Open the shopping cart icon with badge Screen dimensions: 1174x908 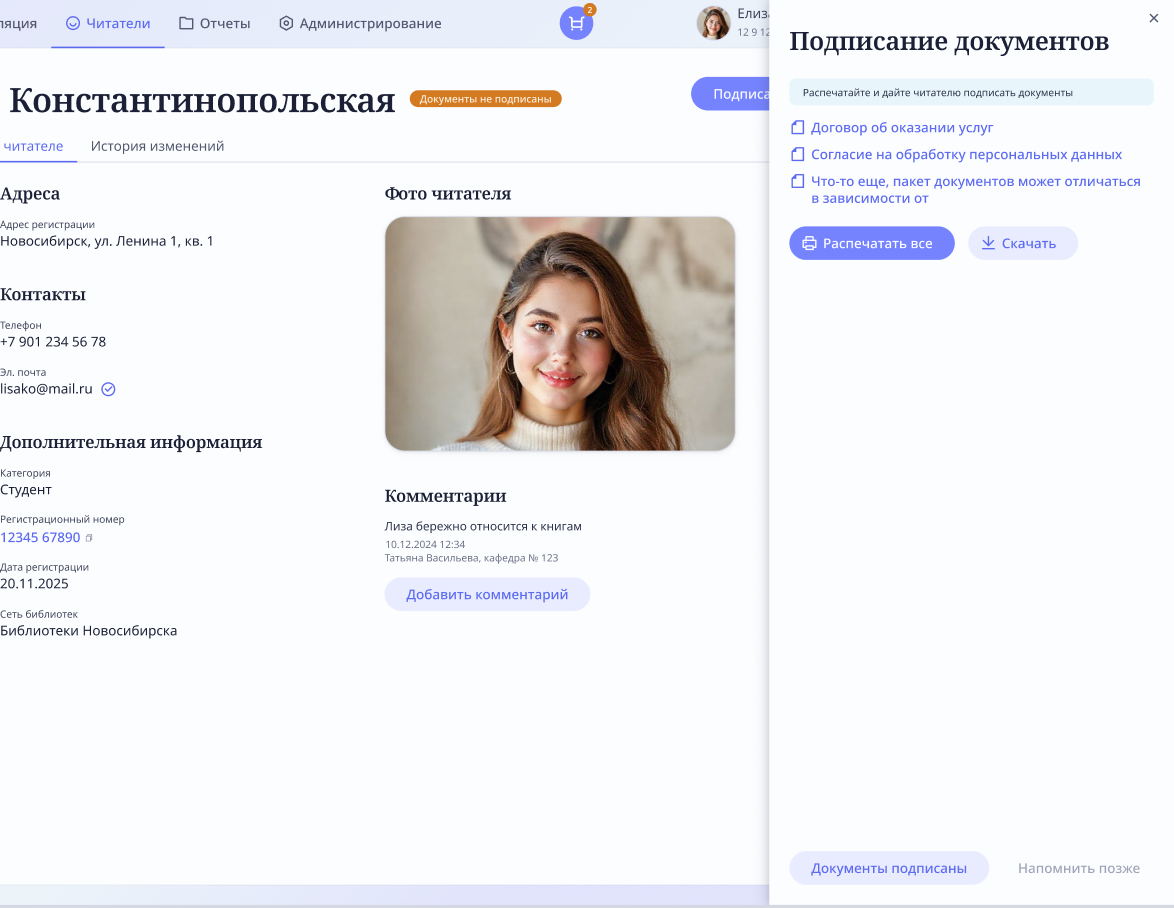[x=576, y=23]
